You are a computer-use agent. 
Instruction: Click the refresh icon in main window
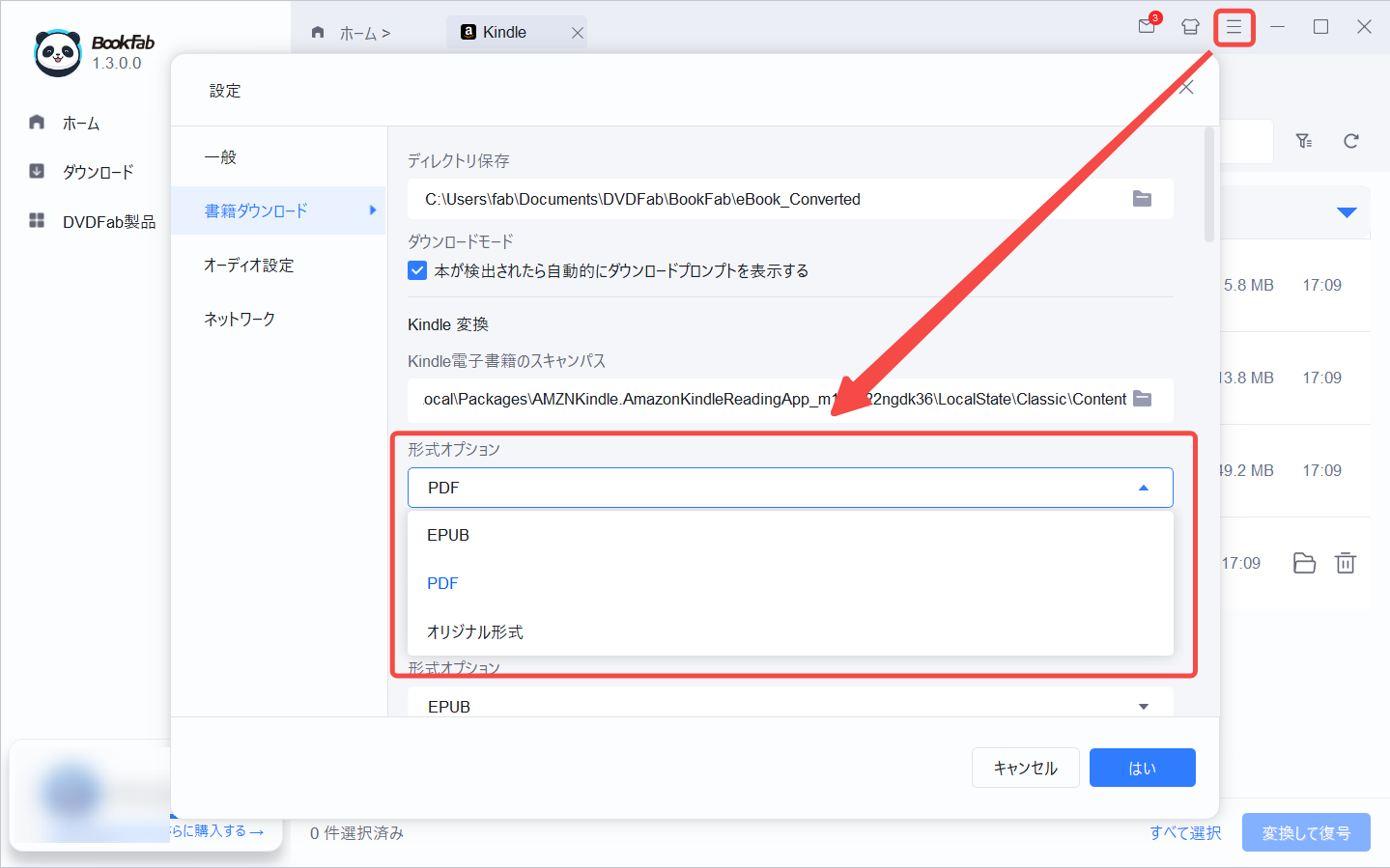click(x=1350, y=141)
